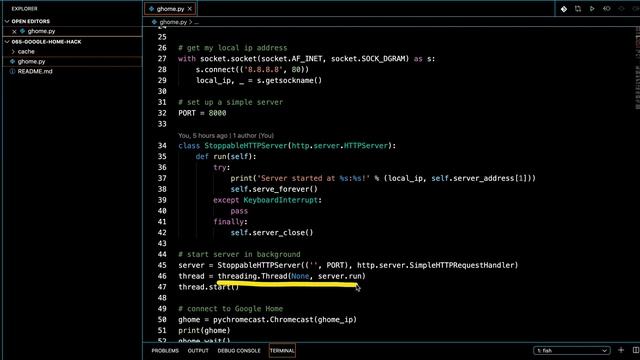Viewport: 640px width, 360px height.
Task: Click the comment '# connect to Google Home'
Action: 231,309
